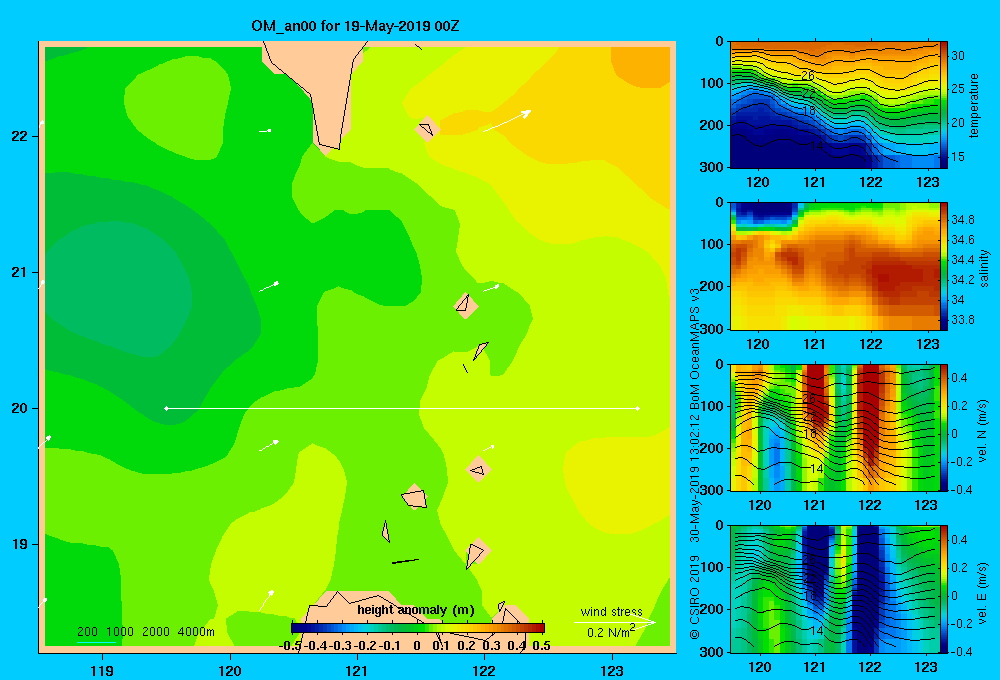
Task: Open the salinity cross-section panel
Action: (x=835, y=266)
